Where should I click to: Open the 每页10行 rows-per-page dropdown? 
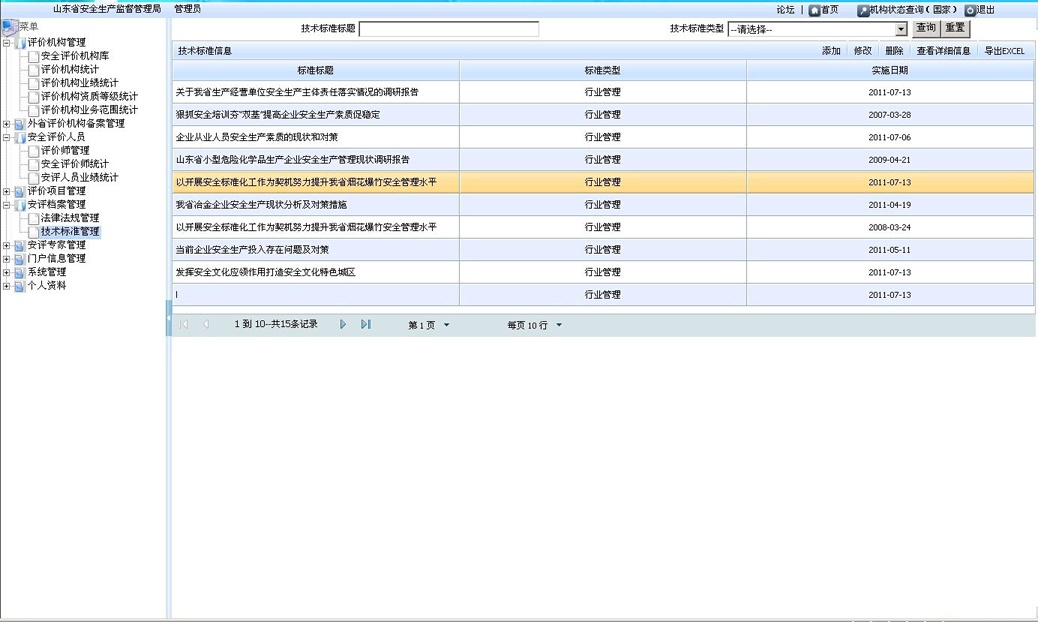(x=558, y=325)
